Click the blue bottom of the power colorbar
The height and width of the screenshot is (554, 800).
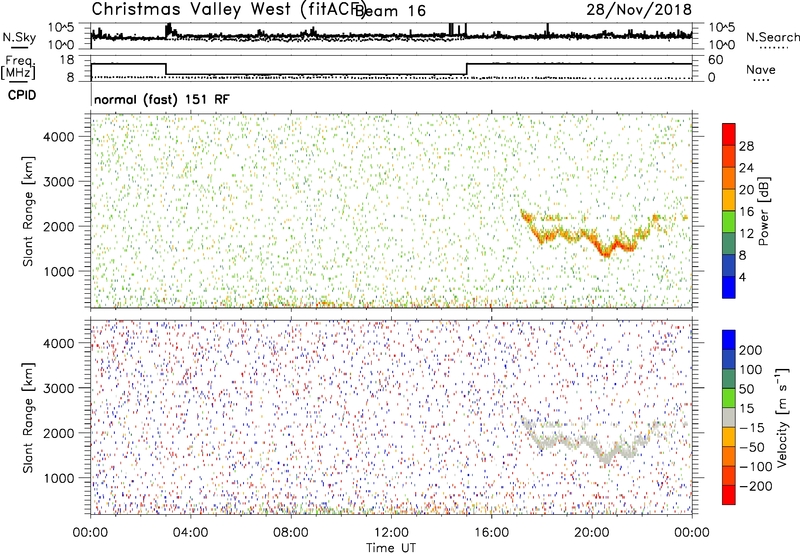(x=729, y=287)
